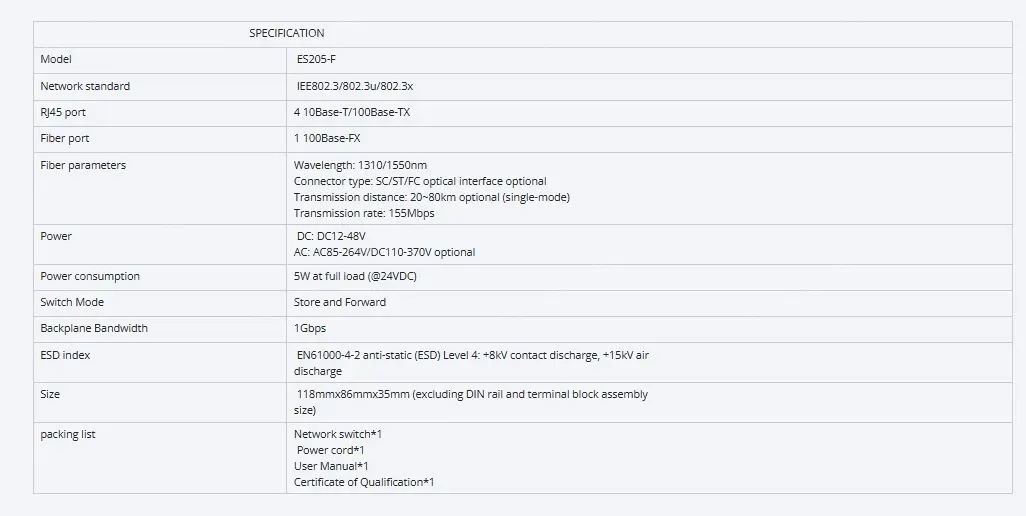Viewport: 1026px width, 516px height.
Task: Select the IEE802.3/802.3u/802.3x value
Action: pos(355,86)
